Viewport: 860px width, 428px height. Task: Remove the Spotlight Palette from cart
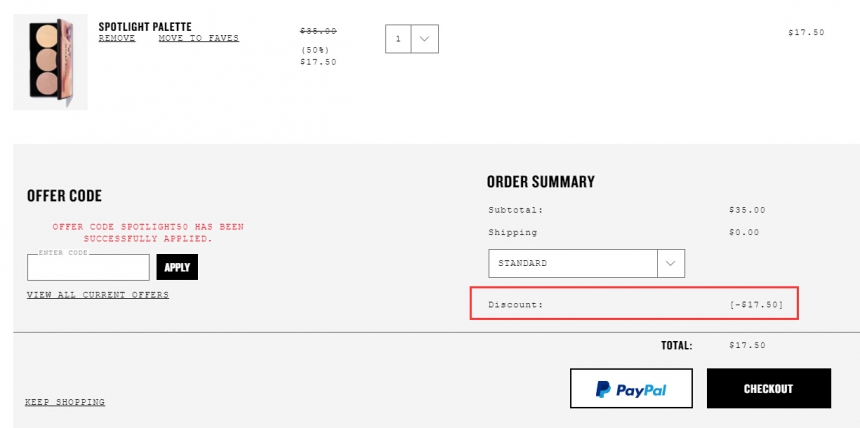pos(117,38)
